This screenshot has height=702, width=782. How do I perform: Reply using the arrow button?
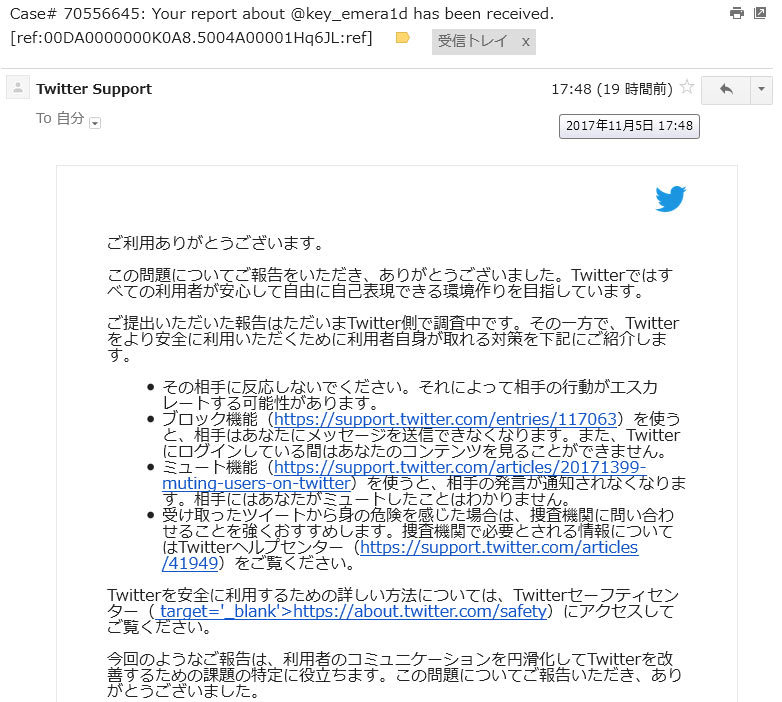[x=726, y=90]
